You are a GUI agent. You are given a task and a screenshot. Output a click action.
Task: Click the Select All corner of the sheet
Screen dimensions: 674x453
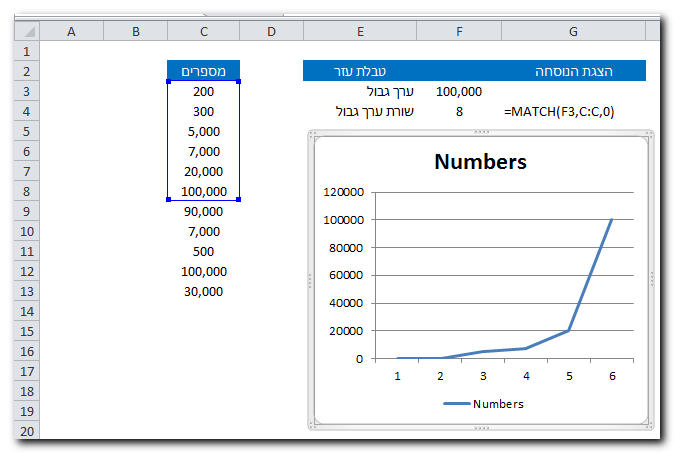tap(25, 32)
